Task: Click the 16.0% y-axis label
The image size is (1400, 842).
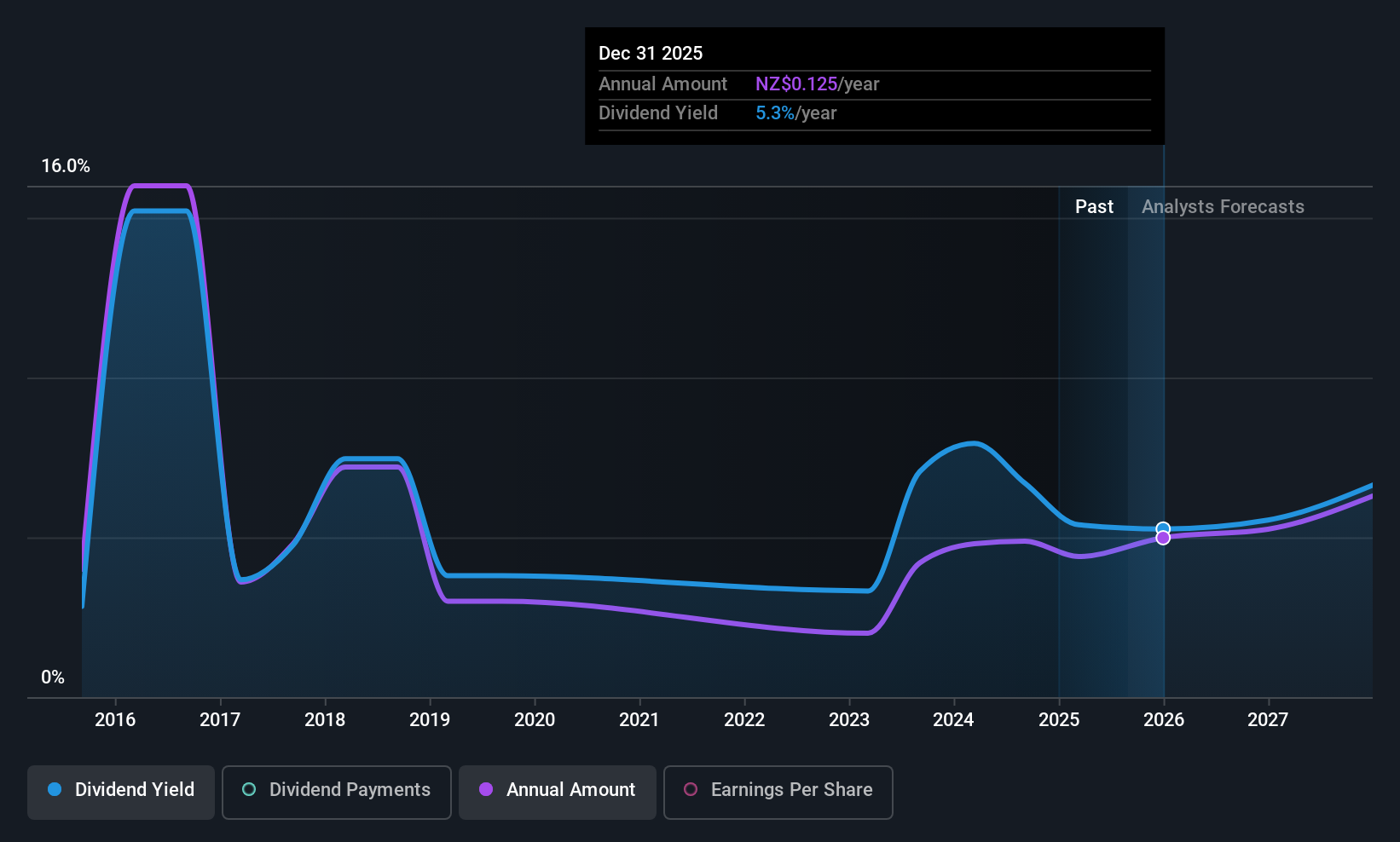Action: (66, 166)
